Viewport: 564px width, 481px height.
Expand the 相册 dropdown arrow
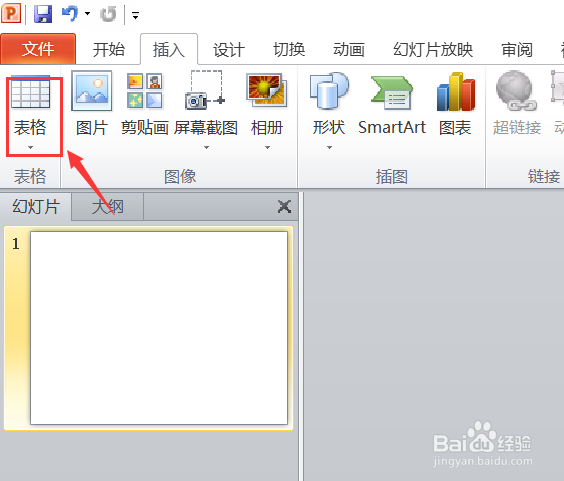(x=267, y=147)
